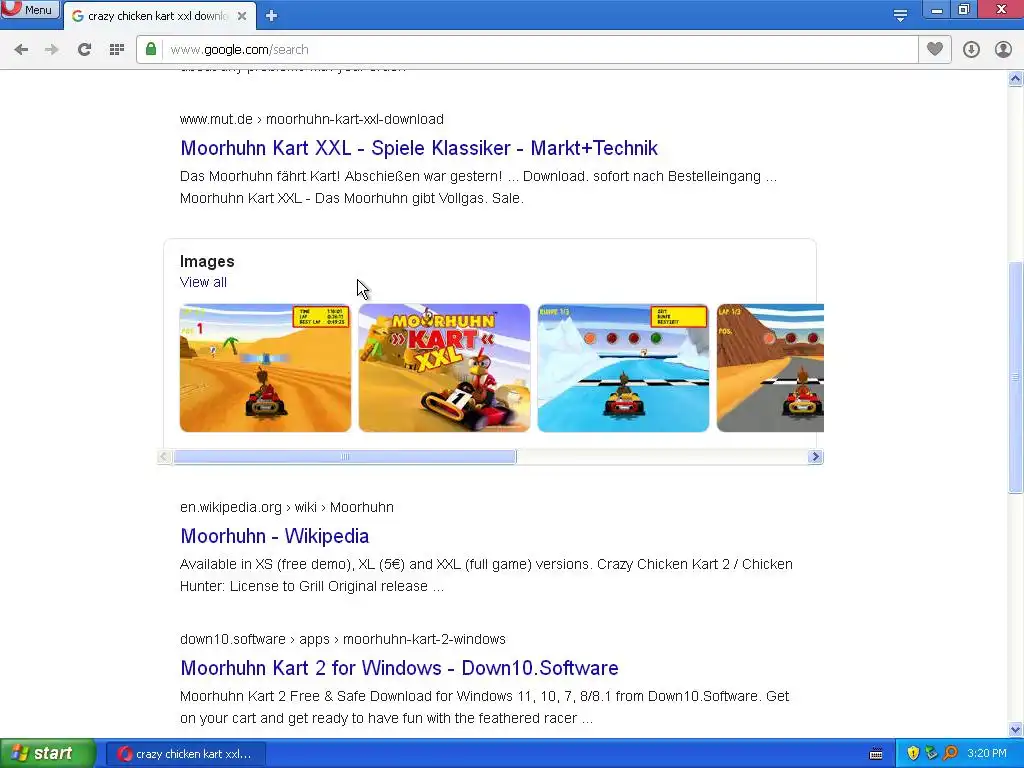Open the Speed Dial grid icon

(117, 50)
